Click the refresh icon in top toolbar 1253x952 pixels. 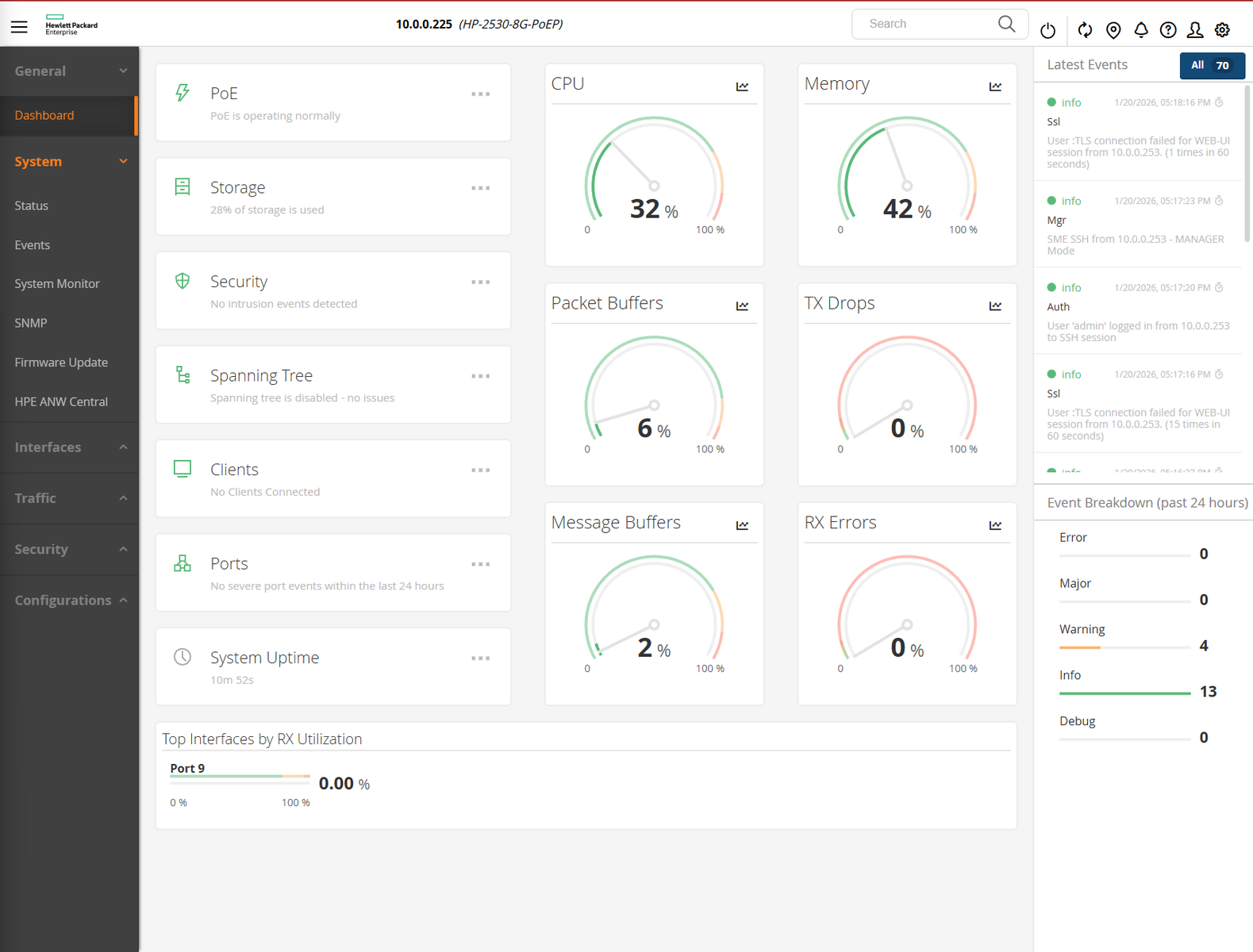point(1085,30)
